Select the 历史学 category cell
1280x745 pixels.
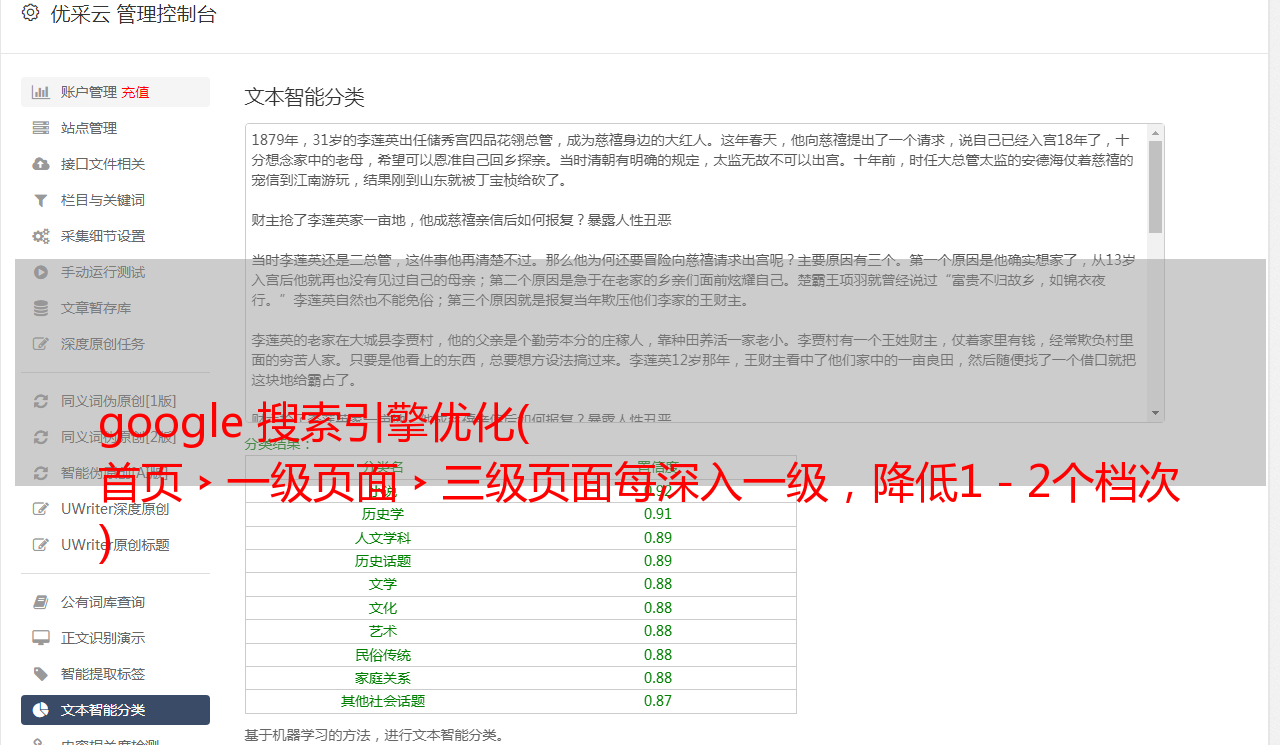pyautogui.click(x=383, y=514)
